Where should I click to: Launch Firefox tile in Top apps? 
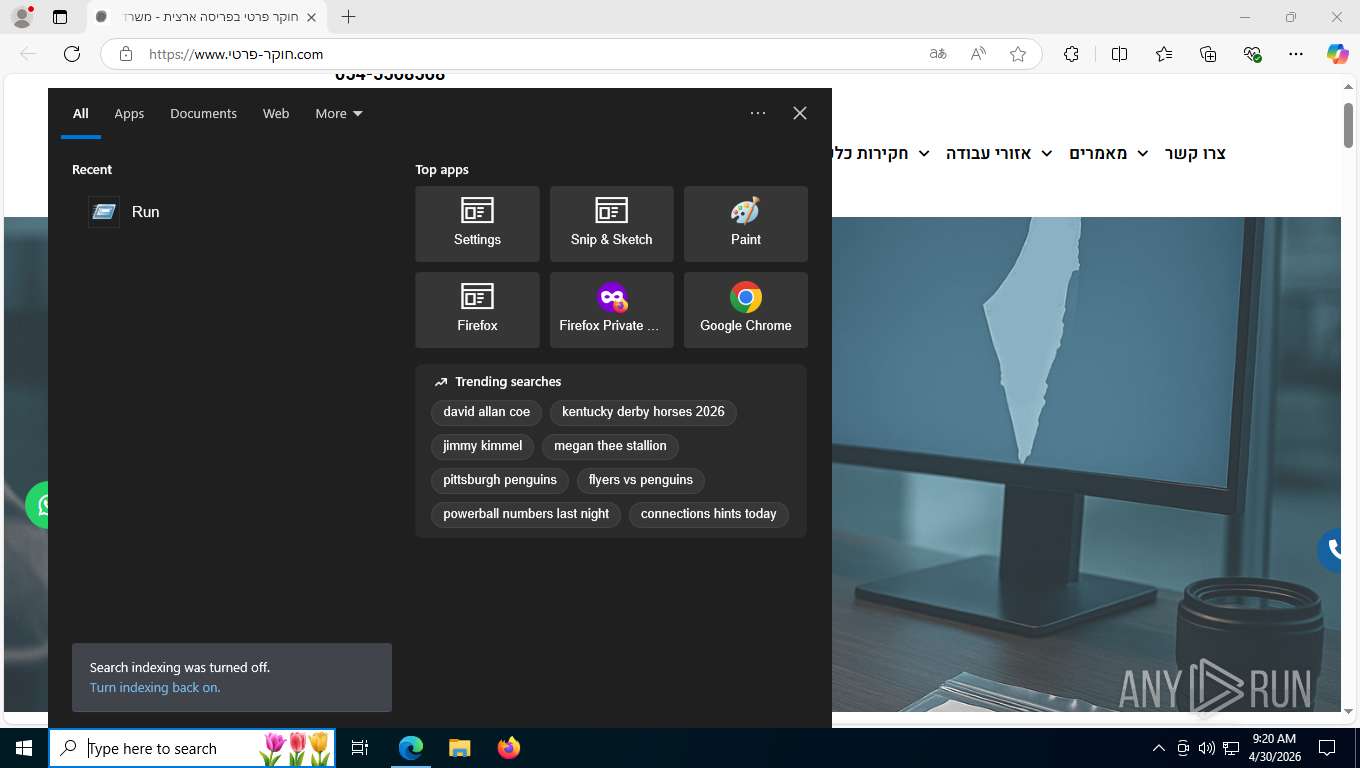[x=477, y=310]
